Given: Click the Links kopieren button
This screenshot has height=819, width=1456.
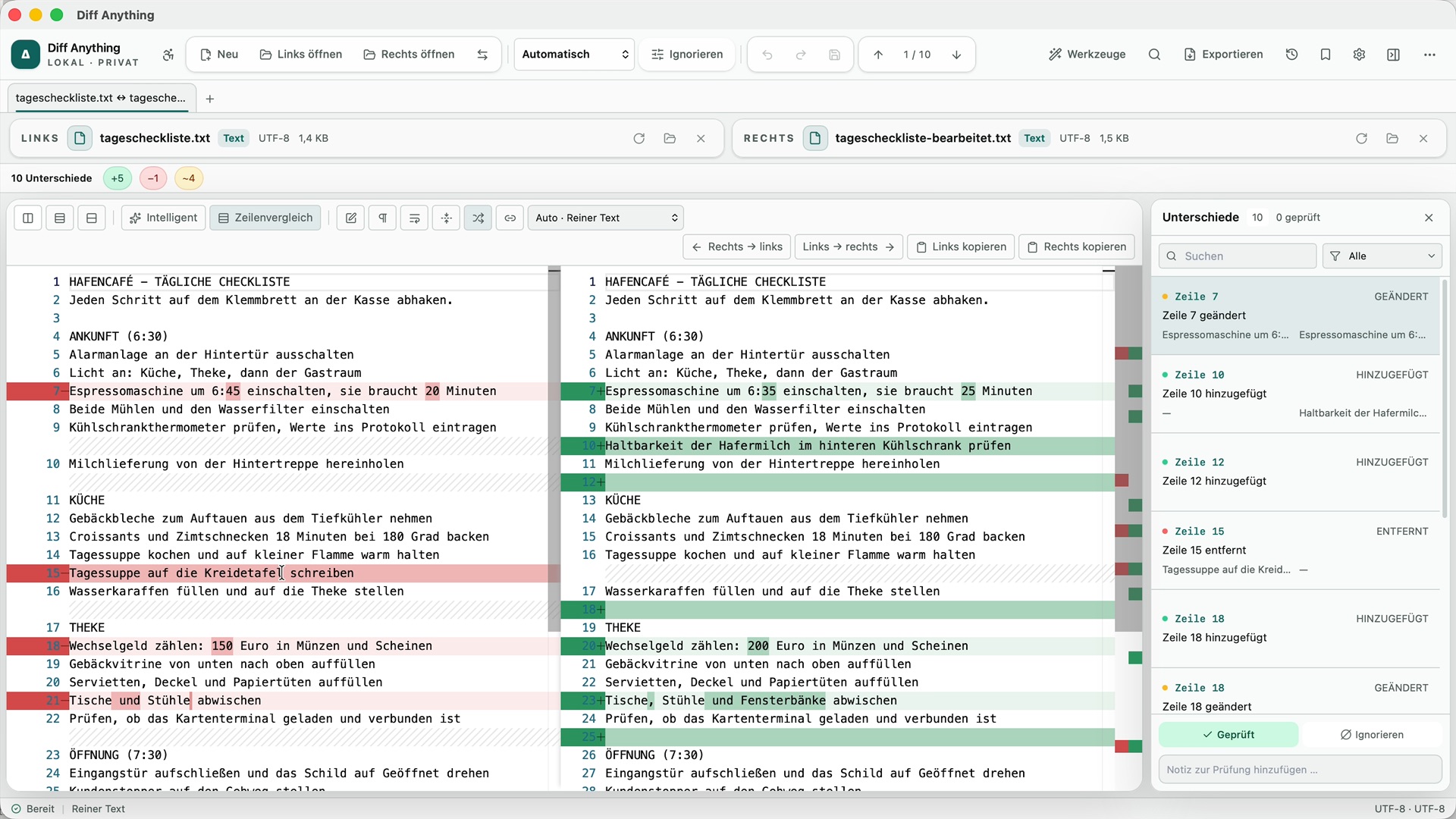Looking at the screenshot, I should point(961,246).
